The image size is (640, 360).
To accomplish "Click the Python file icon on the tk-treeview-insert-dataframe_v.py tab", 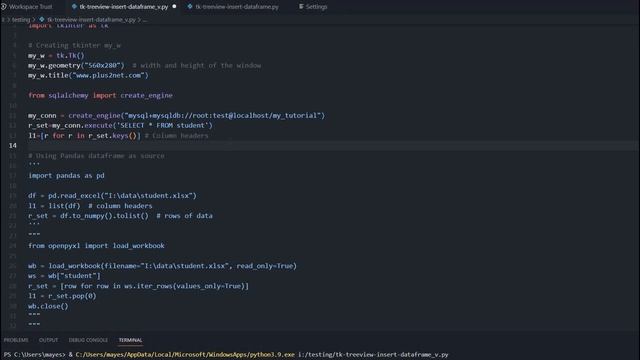I will [74, 7].
